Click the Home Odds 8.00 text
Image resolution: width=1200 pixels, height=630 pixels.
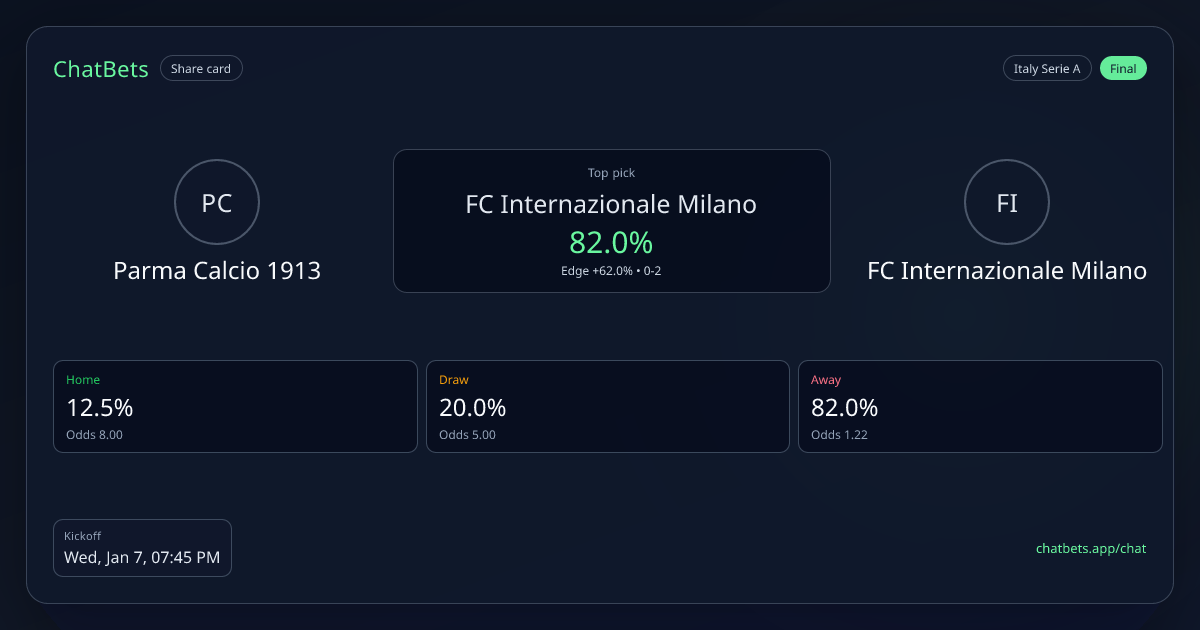click(x=94, y=435)
